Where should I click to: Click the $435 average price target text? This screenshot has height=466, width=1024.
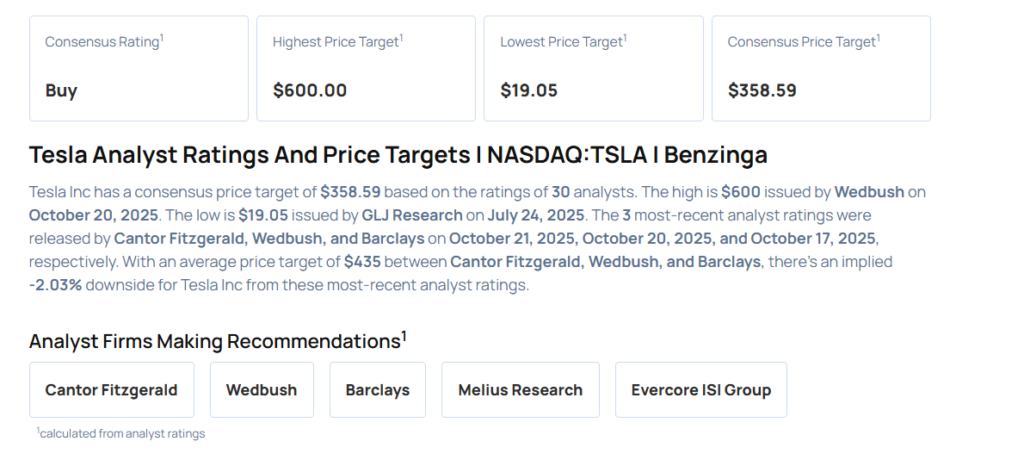point(361,261)
